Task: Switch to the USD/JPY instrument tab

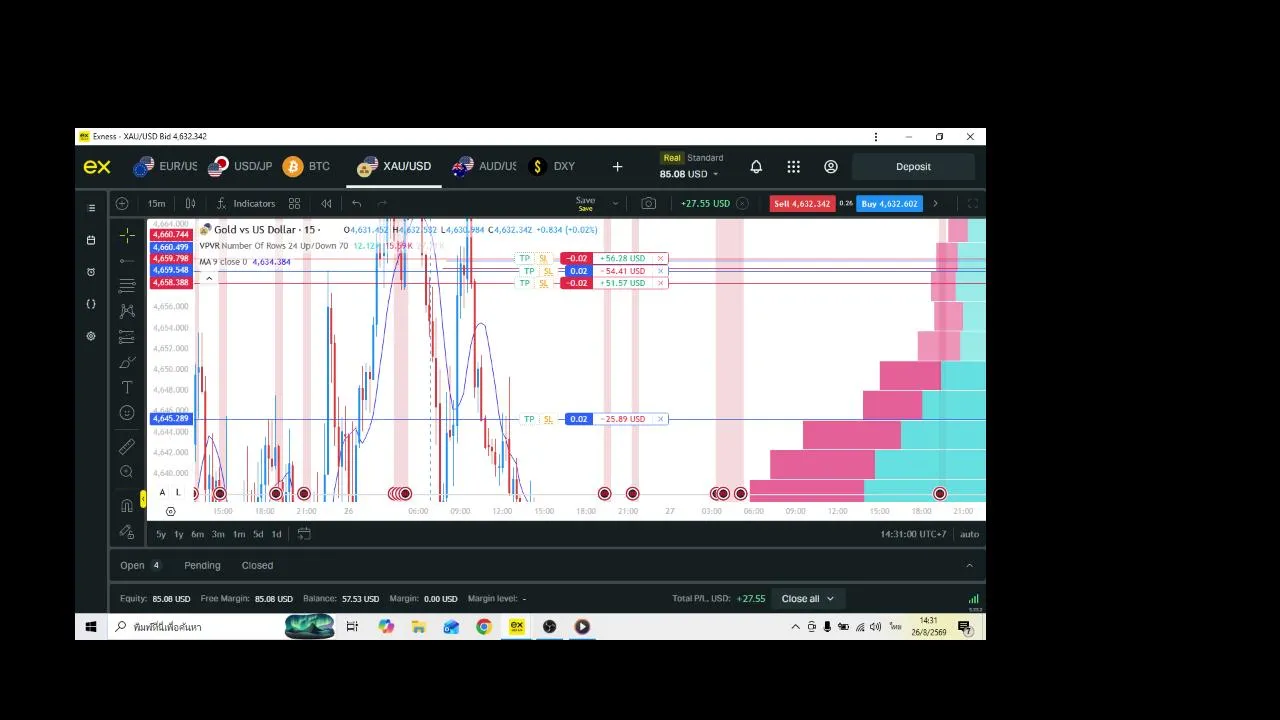Action: (x=240, y=166)
